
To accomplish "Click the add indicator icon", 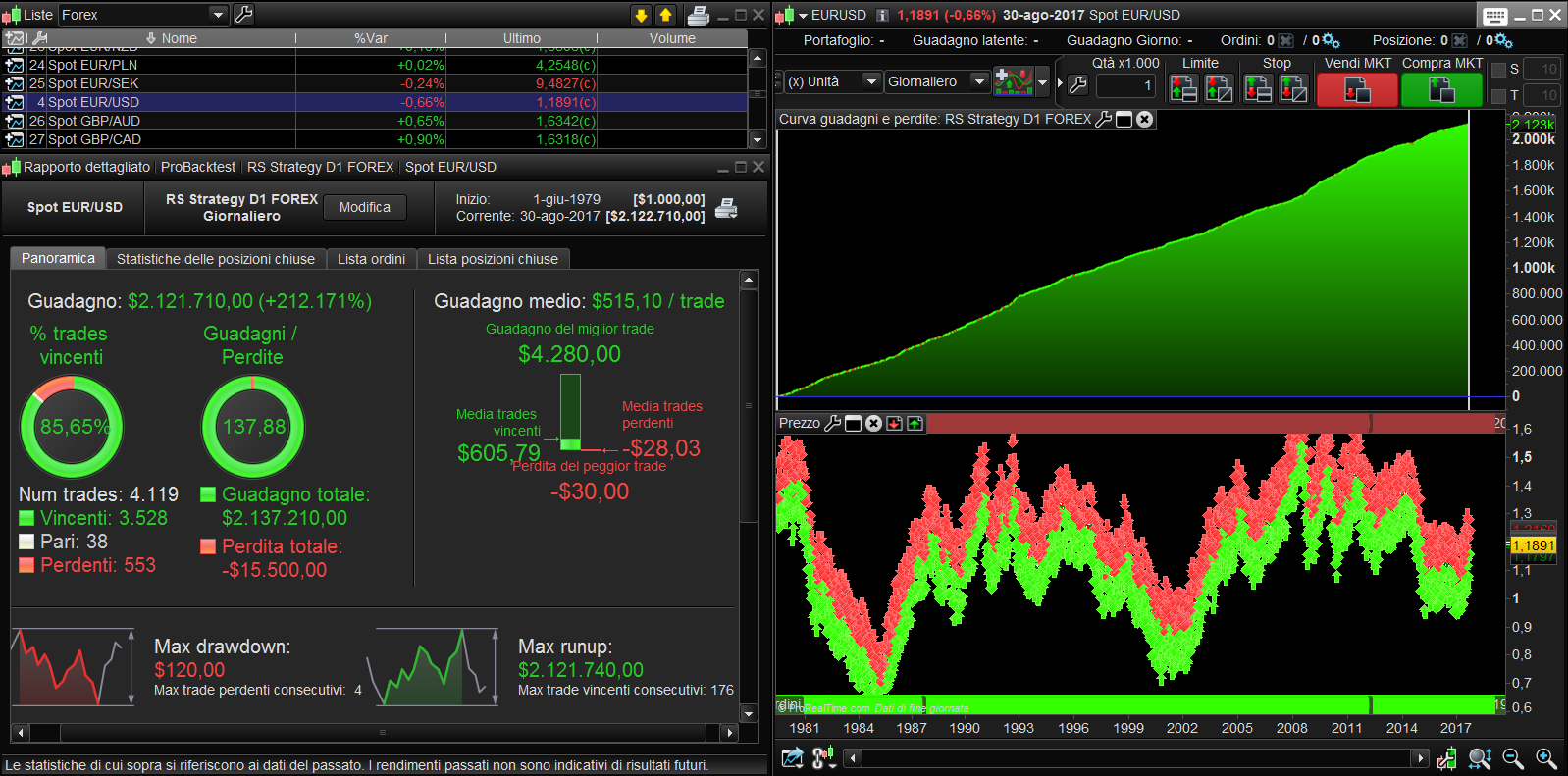I will pyautogui.click(x=1014, y=81).
